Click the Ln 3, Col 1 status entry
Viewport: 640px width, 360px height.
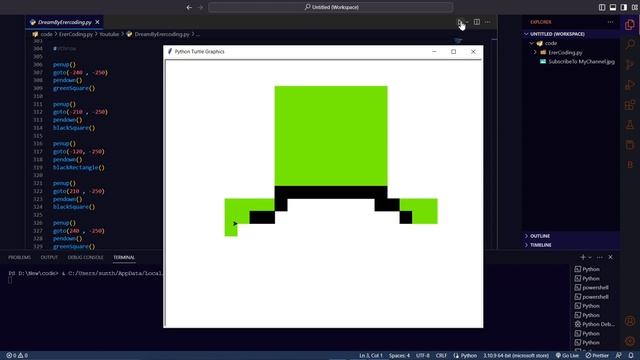click(371, 356)
